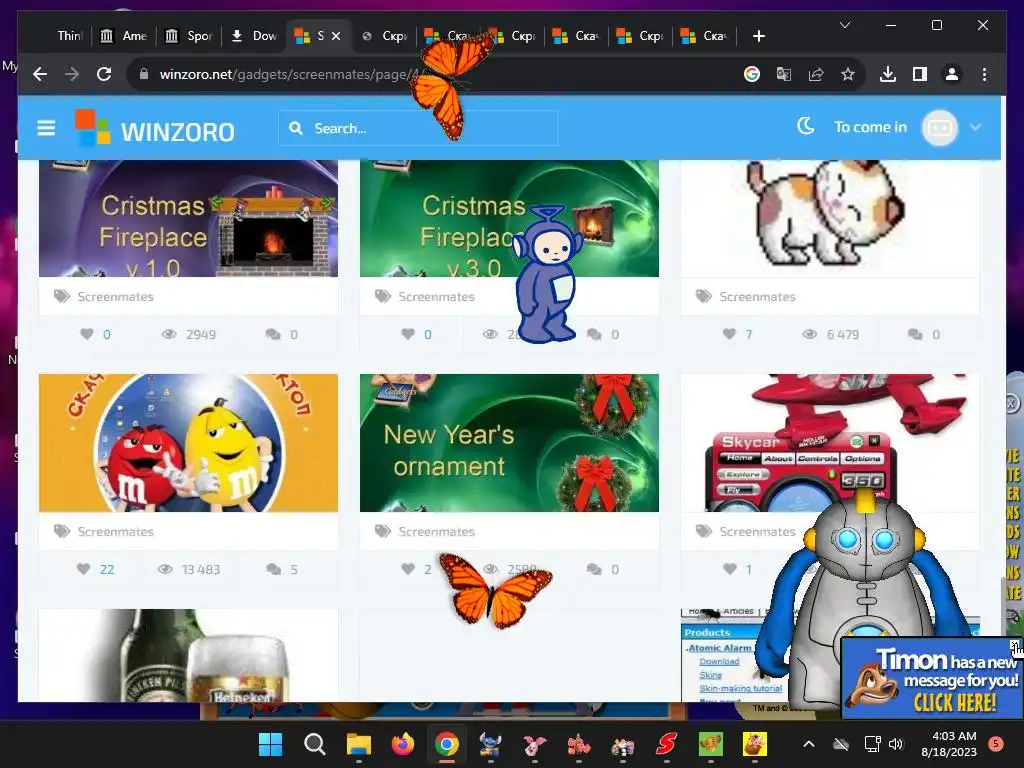Open the clock showing 4:03 AM
This screenshot has height=768, width=1024.
click(x=949, y=744)
